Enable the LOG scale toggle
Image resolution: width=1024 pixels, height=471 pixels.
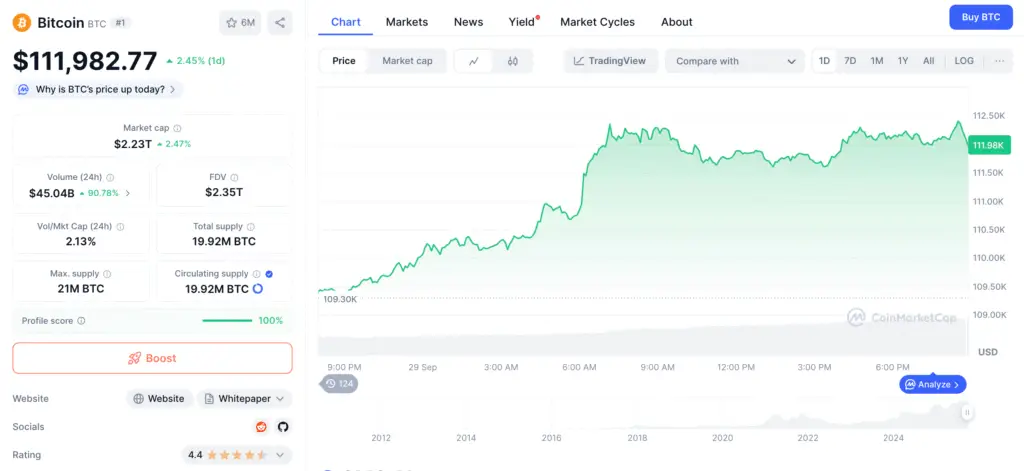click(x=964, y=61)
